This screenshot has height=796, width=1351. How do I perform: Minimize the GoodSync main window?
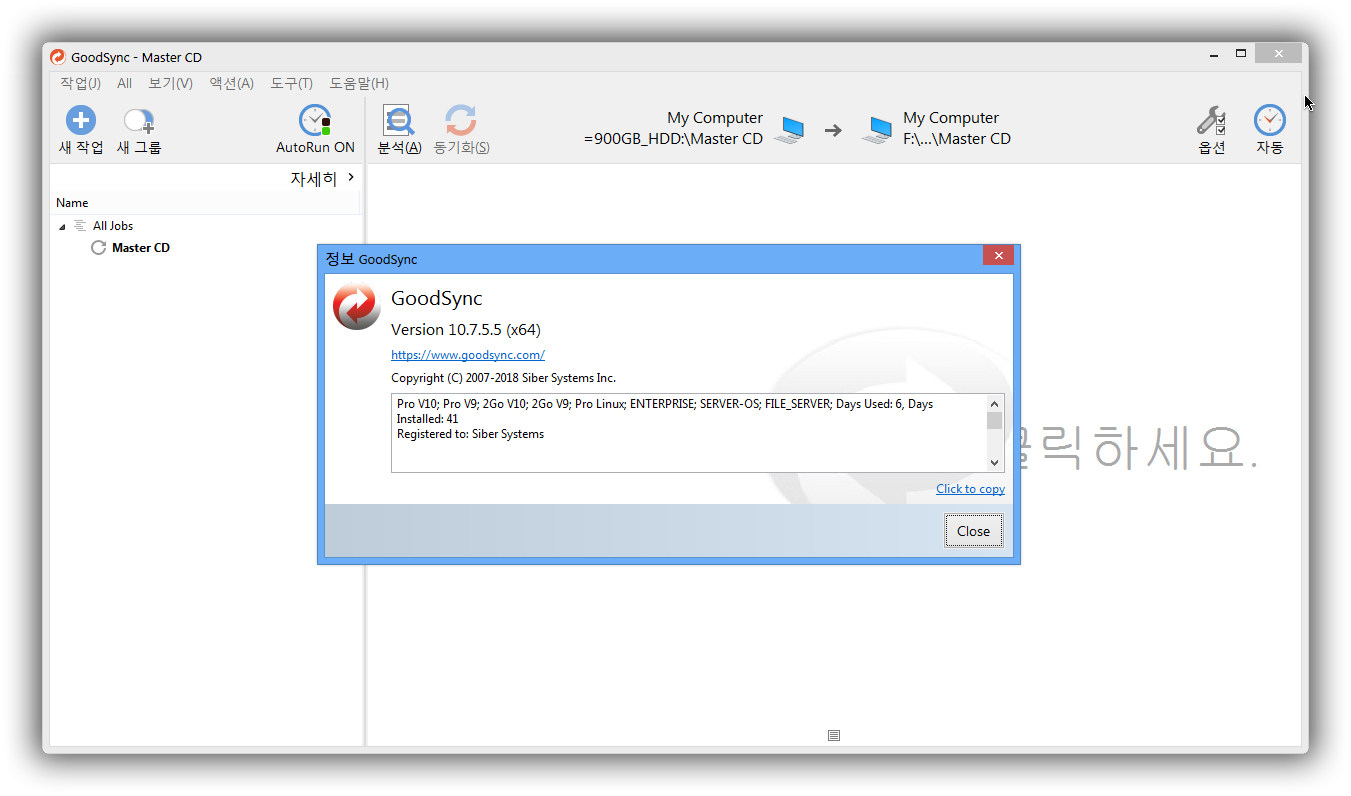(x=1213, y=54)
